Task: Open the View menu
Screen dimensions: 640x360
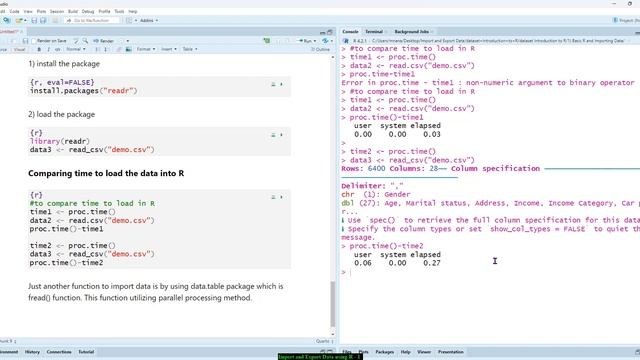Action: [x=28, y=11]
